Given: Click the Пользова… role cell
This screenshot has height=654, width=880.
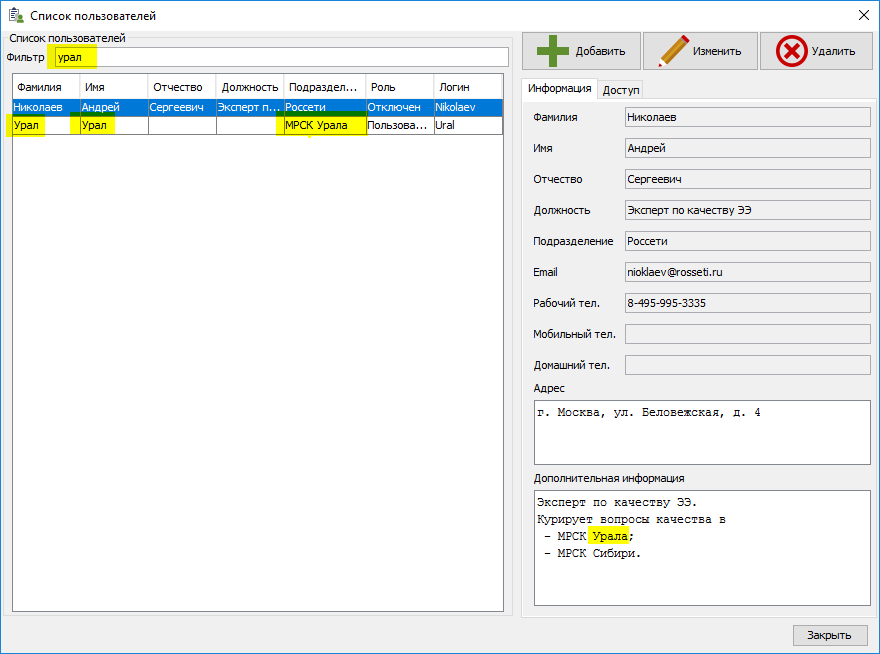Looking at the screenshot, I should coord(400,125).
